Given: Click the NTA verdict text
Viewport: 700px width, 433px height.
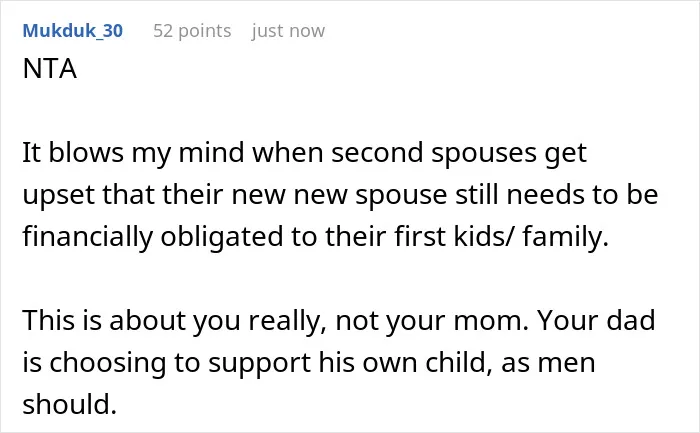Looking at the screenshot, I should [50, 69].
